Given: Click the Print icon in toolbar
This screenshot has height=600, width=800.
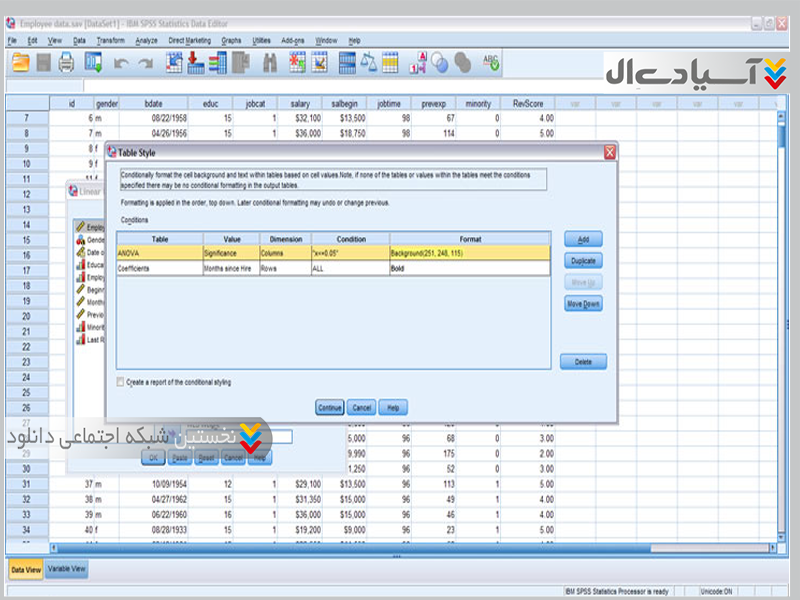Looking at the screenshot, I should [67, 62].
